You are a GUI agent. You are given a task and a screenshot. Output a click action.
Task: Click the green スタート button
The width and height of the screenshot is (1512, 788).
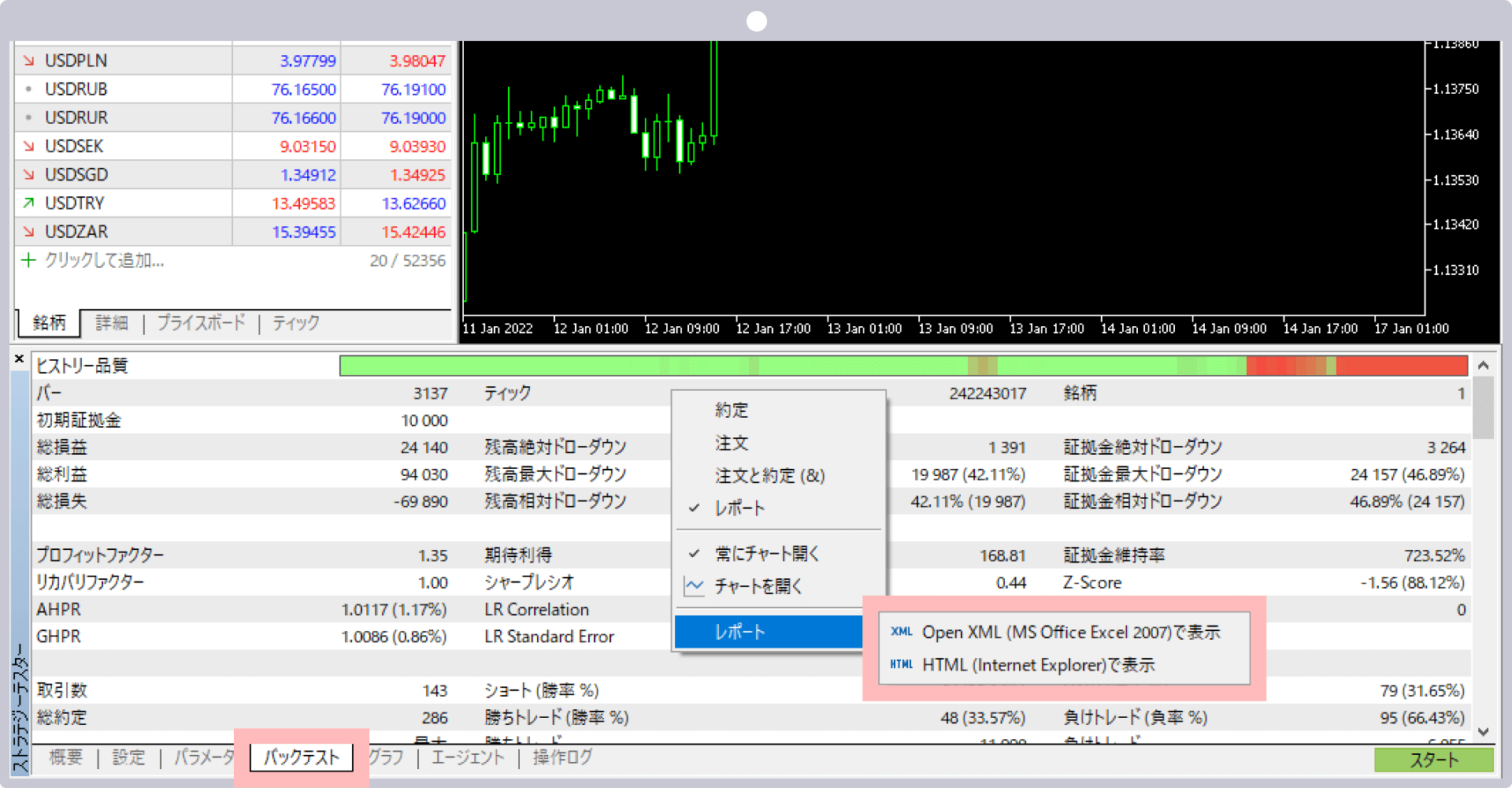pyautogui.click(x=1434, y=760)
